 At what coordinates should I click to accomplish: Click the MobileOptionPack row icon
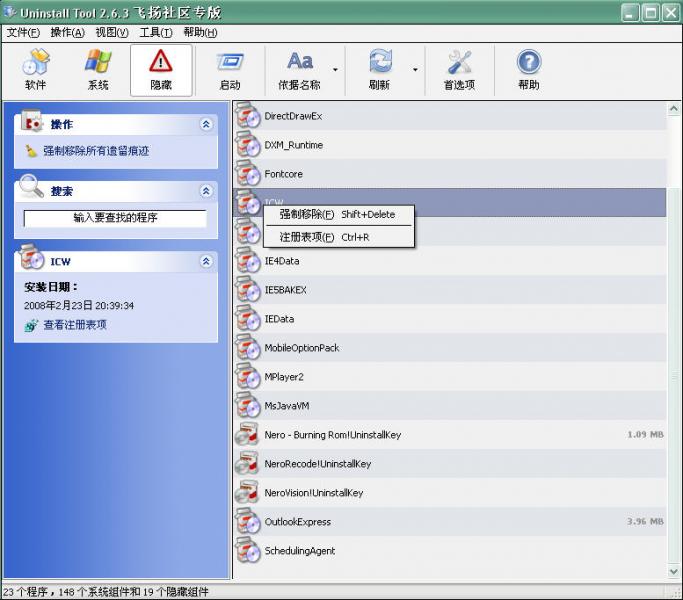pos(247,348)
